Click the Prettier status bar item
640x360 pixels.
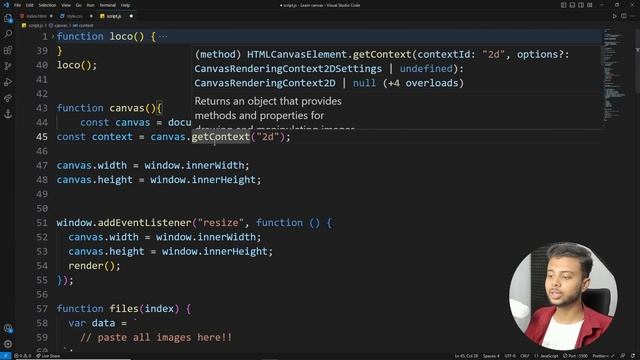603,356
